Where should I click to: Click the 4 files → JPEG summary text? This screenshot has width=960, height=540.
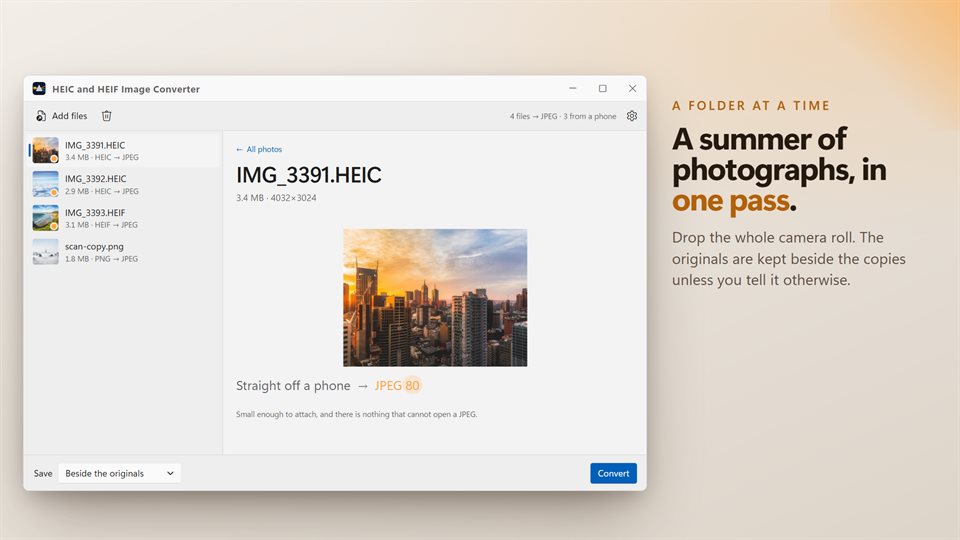563,116
